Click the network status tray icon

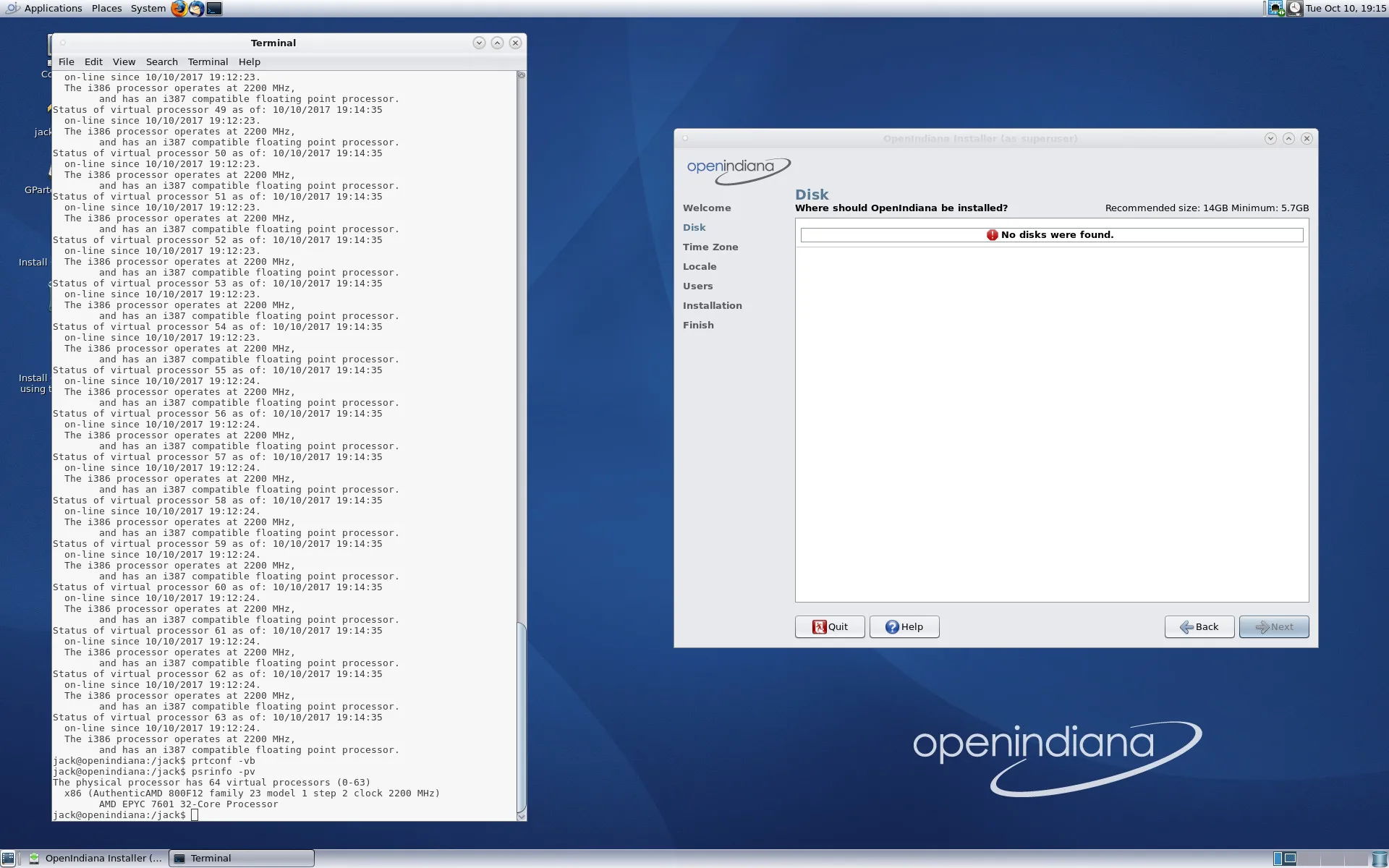pyautogui.click(x=1276, y=9)
